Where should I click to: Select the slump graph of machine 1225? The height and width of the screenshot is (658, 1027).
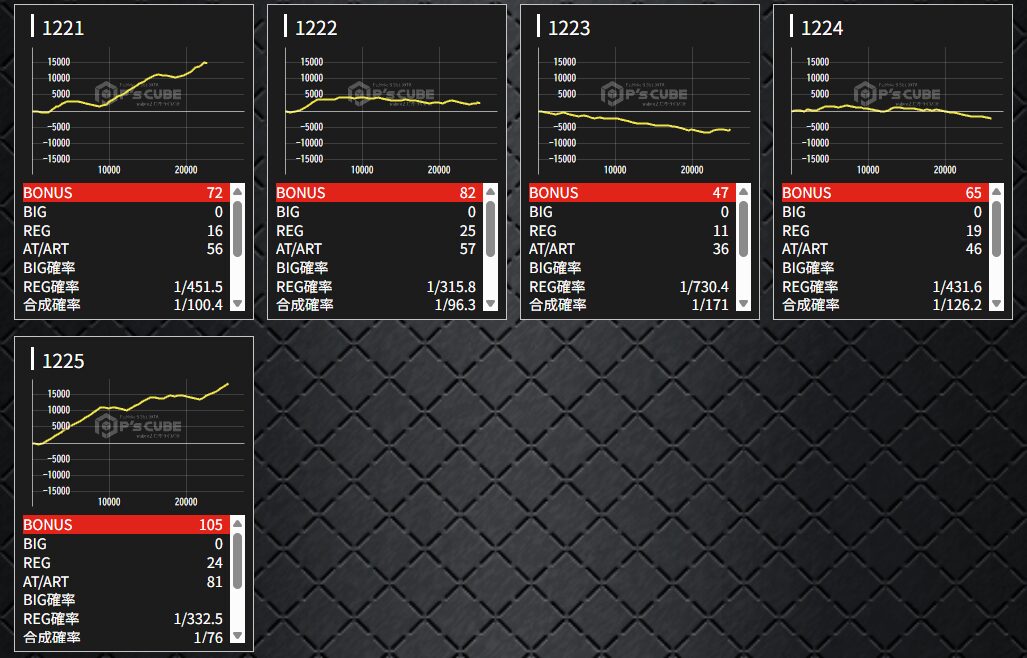pos(138,443)
